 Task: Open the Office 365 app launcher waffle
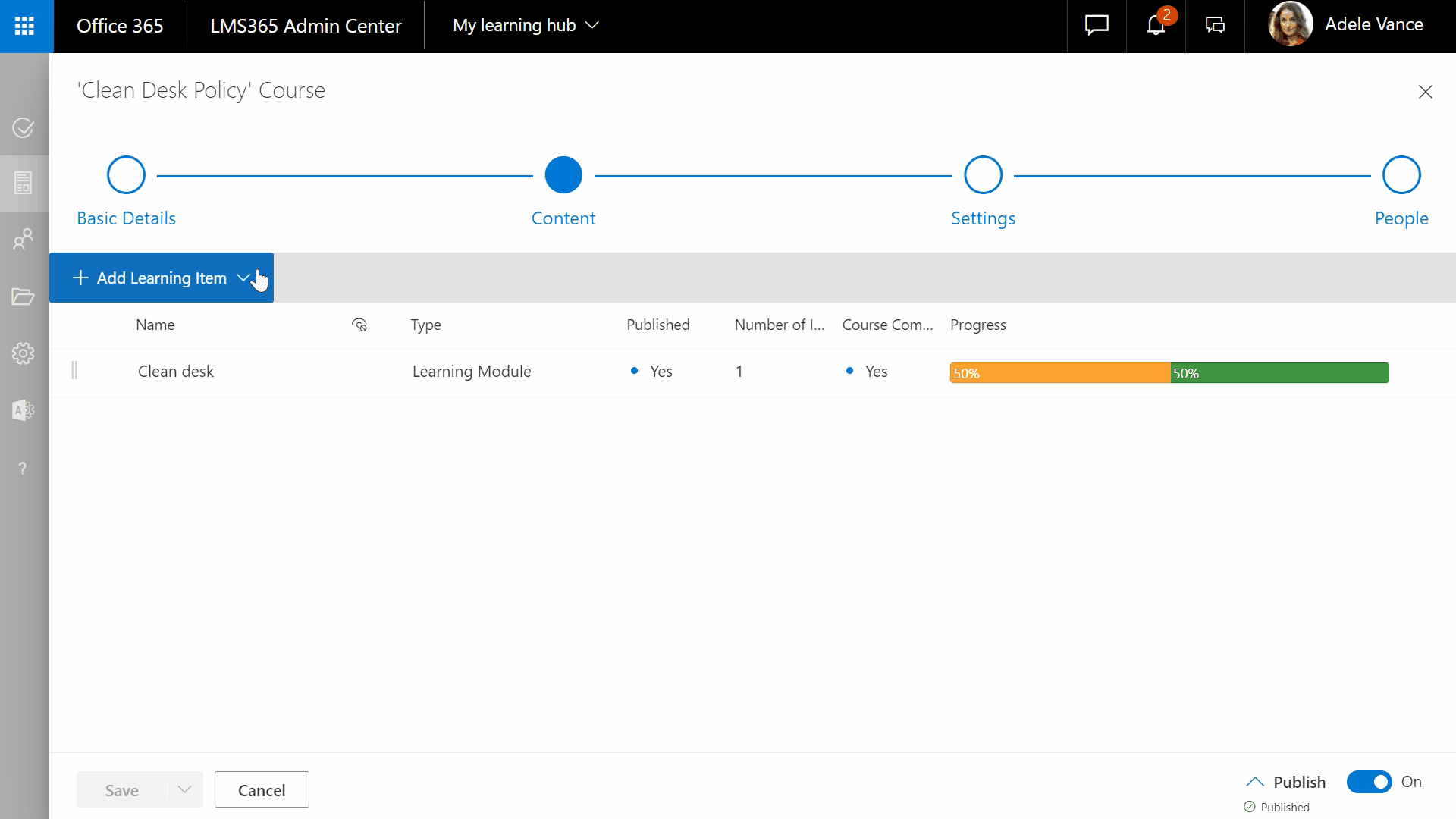point(25,27)
